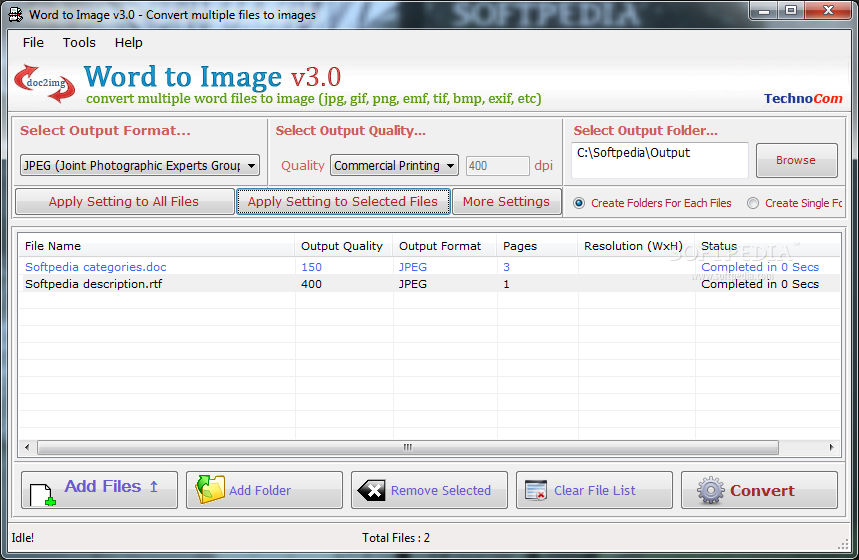Click the Browse button
This screenshot has width=859, height=560.
pyautogui.click(x=797, y=161)
